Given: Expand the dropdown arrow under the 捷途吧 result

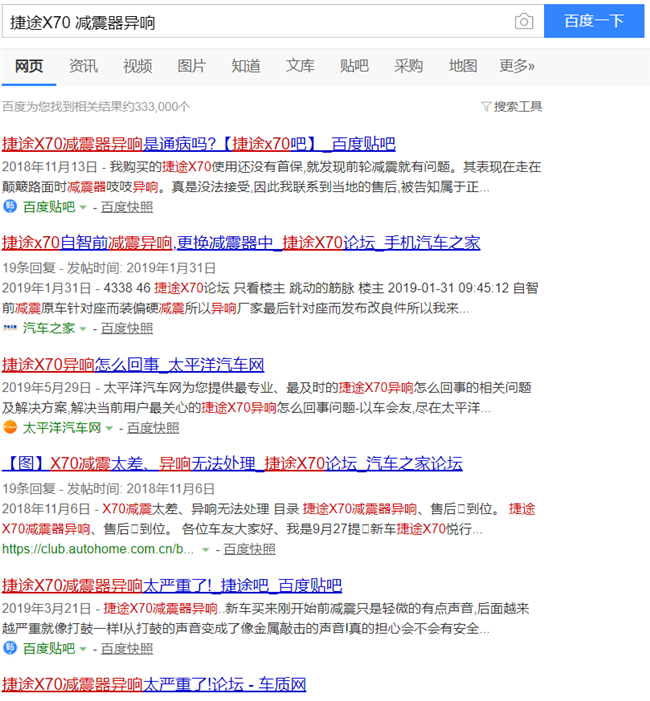Looking at the screenshot, I should (x=83, y=649).
